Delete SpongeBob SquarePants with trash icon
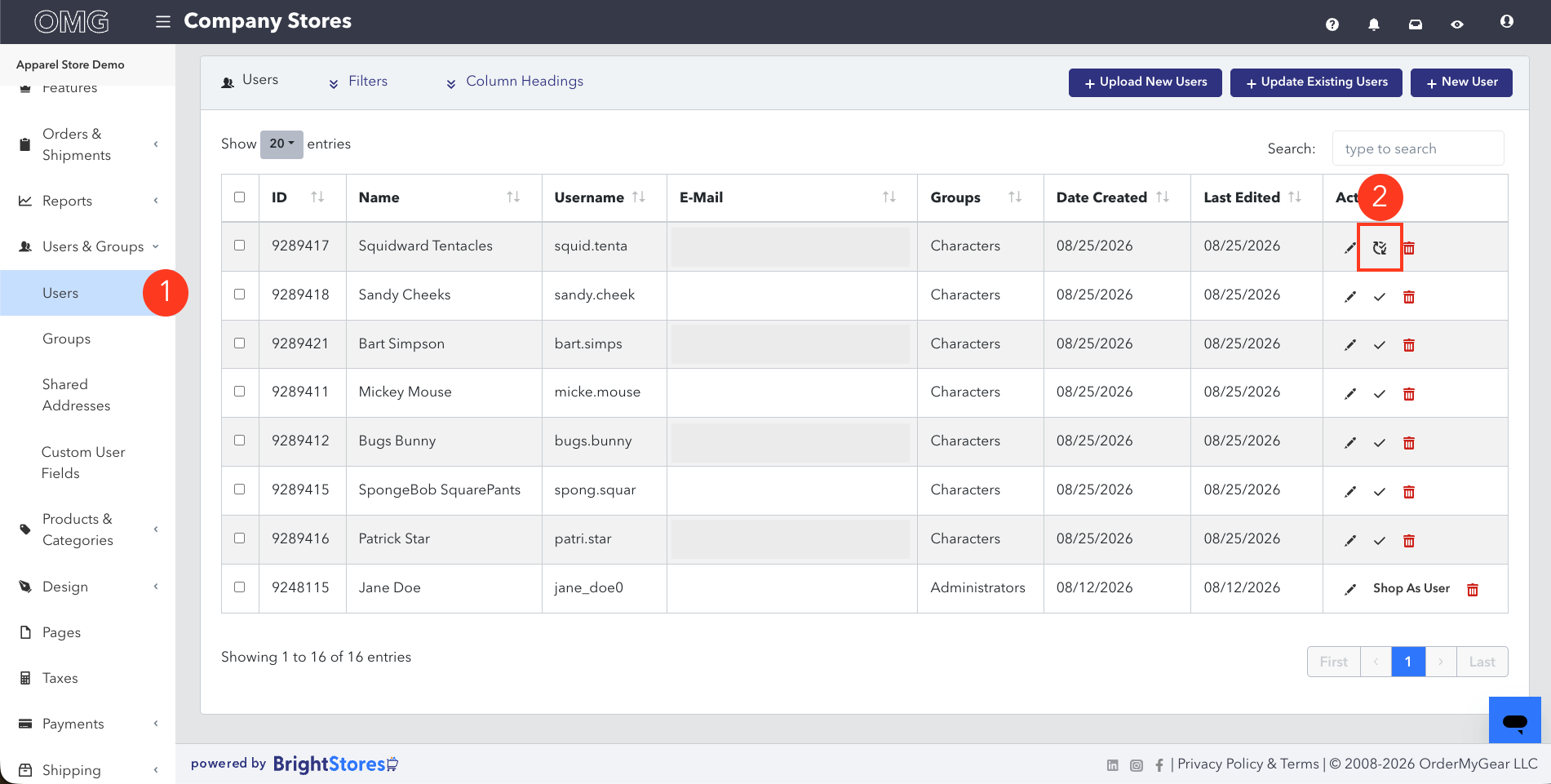Screen dimensions: 1551x784 click(1409, 492)
